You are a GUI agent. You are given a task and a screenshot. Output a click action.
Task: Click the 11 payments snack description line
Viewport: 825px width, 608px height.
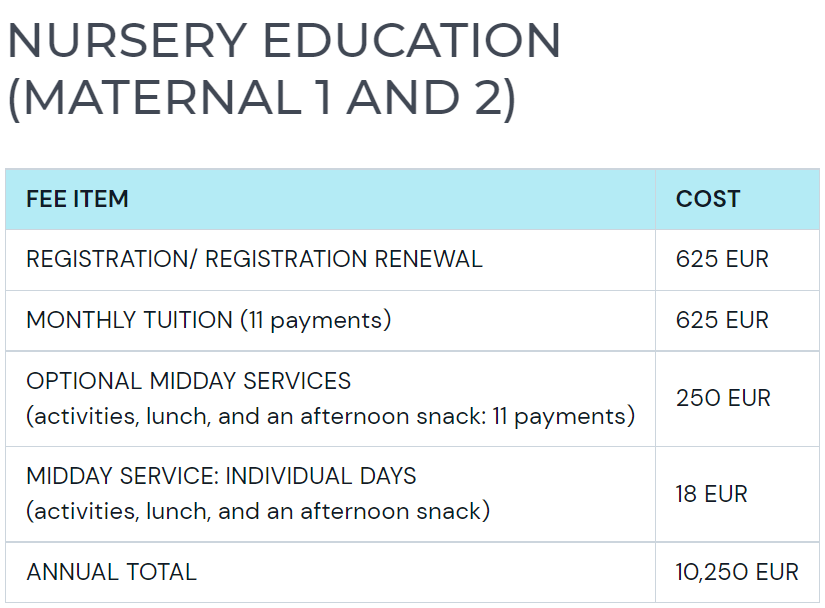click(330, 417)
